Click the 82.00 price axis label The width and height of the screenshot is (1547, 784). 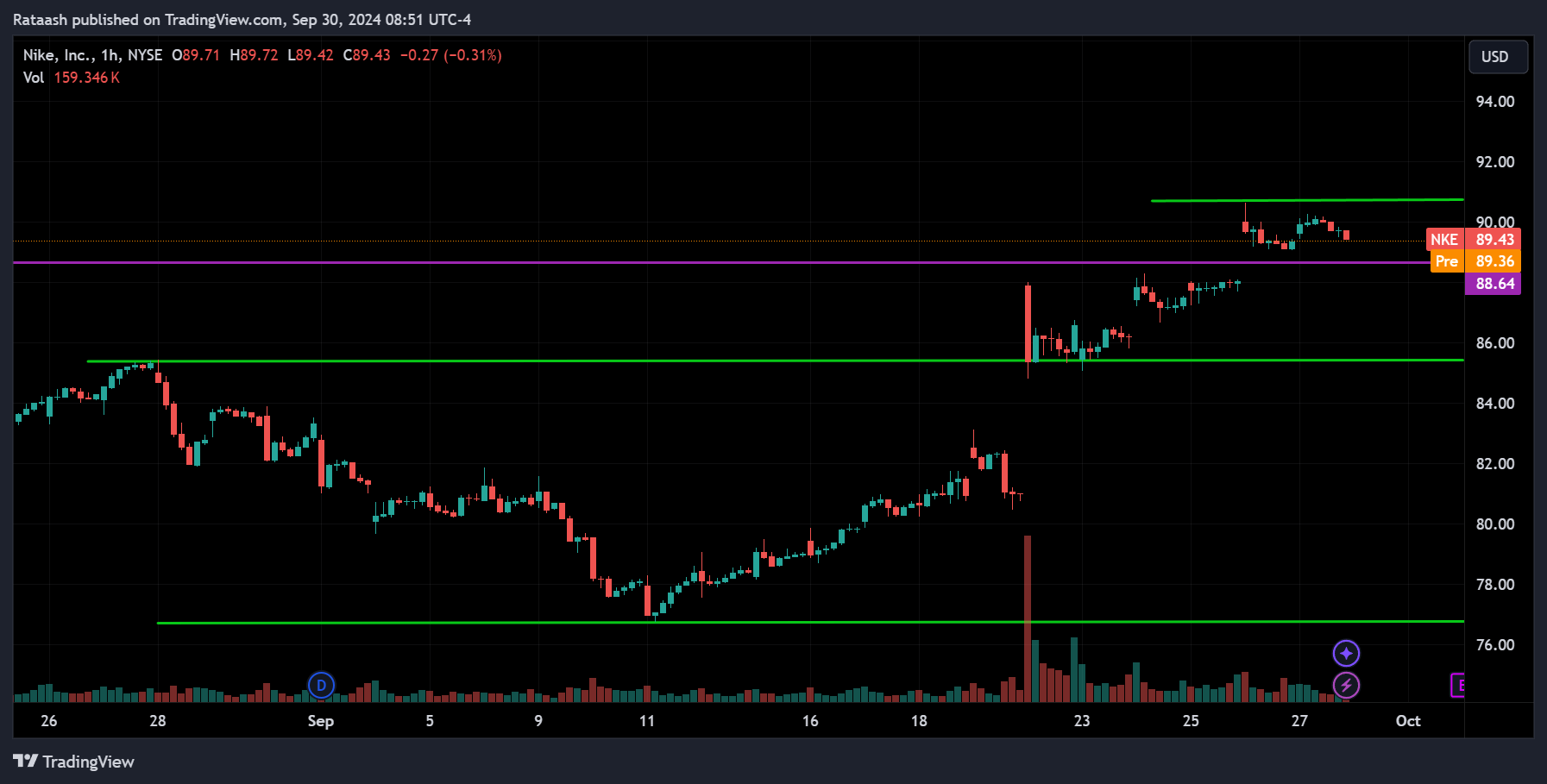pyautogui.click(x=1495, y=464)
